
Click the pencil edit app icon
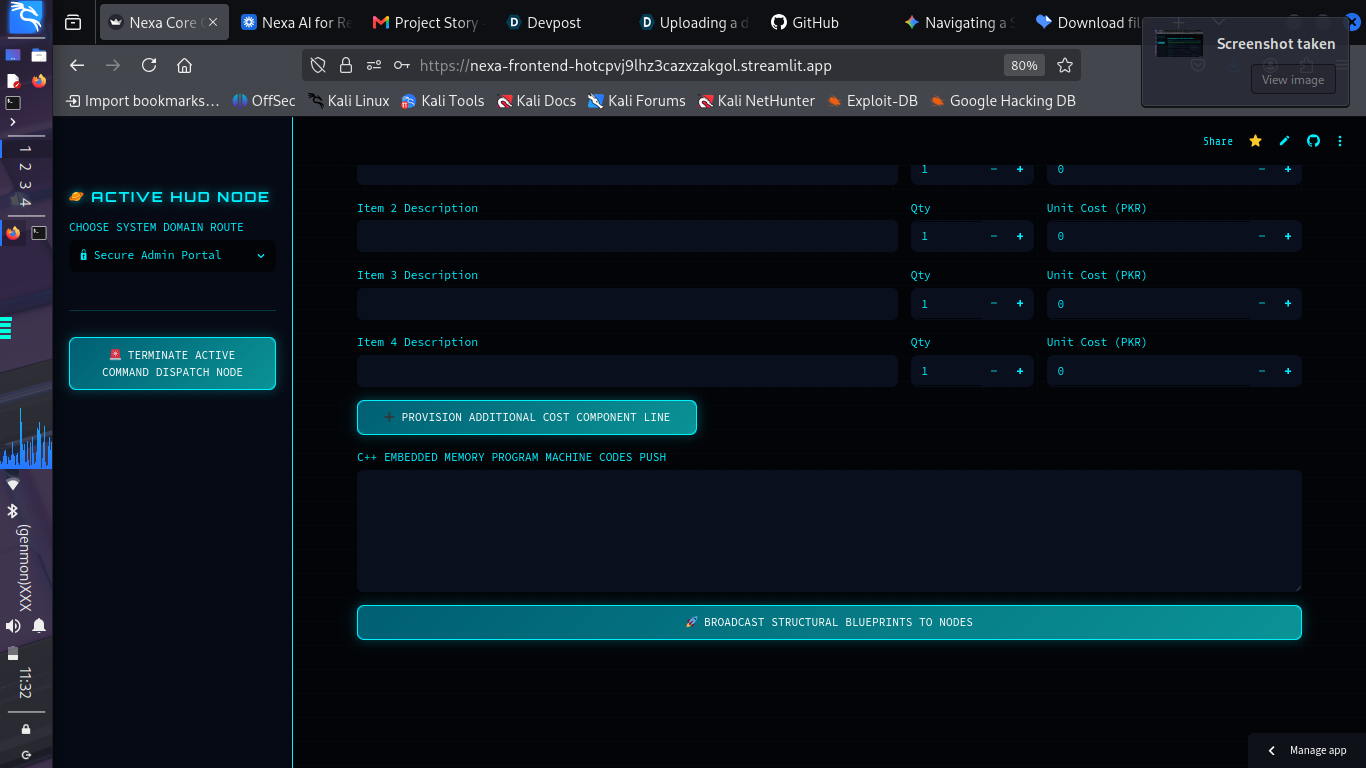[x=1285, y=141]
